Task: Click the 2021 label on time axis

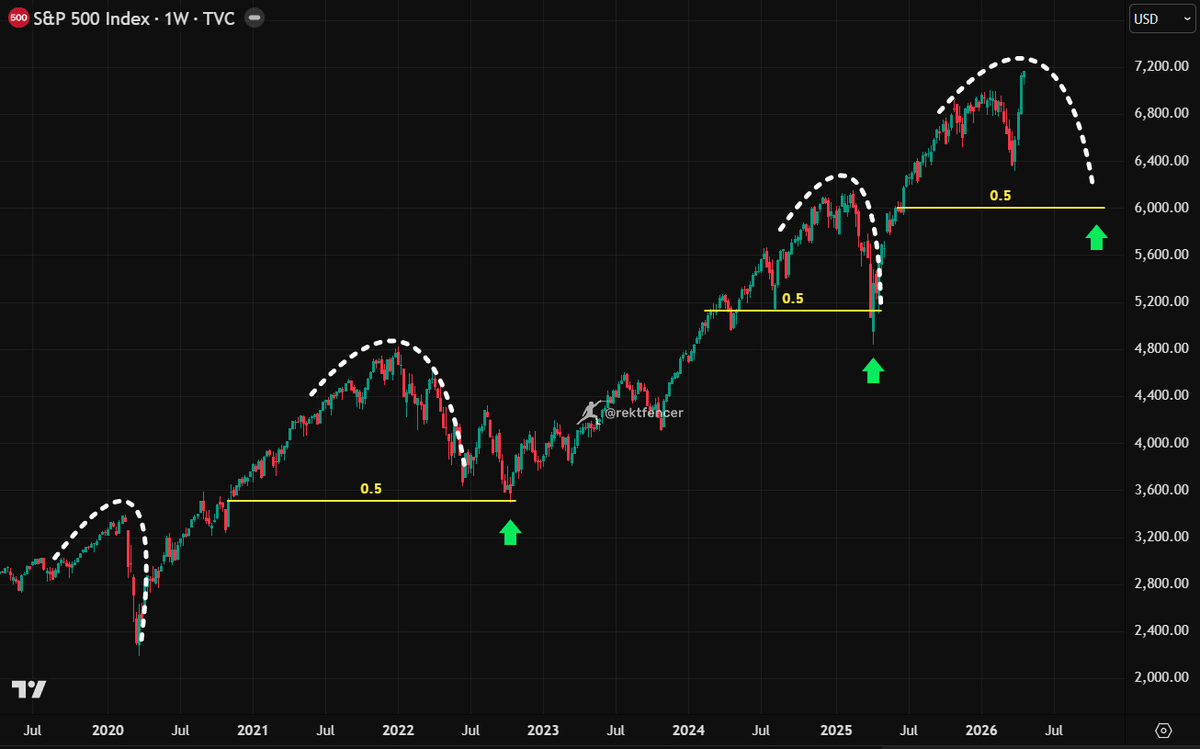Action: (x=252, y=730)
